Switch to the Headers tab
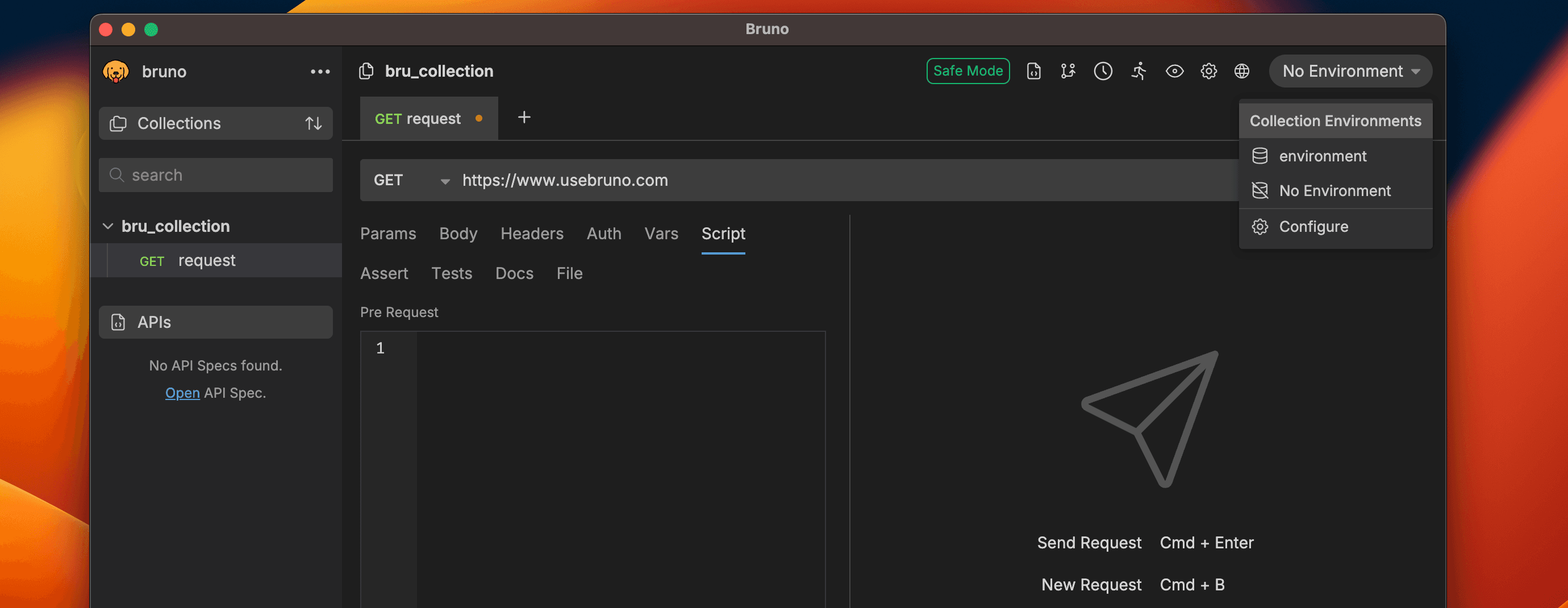This screenshot has height=608, width=1568. (x=531, y=234)
